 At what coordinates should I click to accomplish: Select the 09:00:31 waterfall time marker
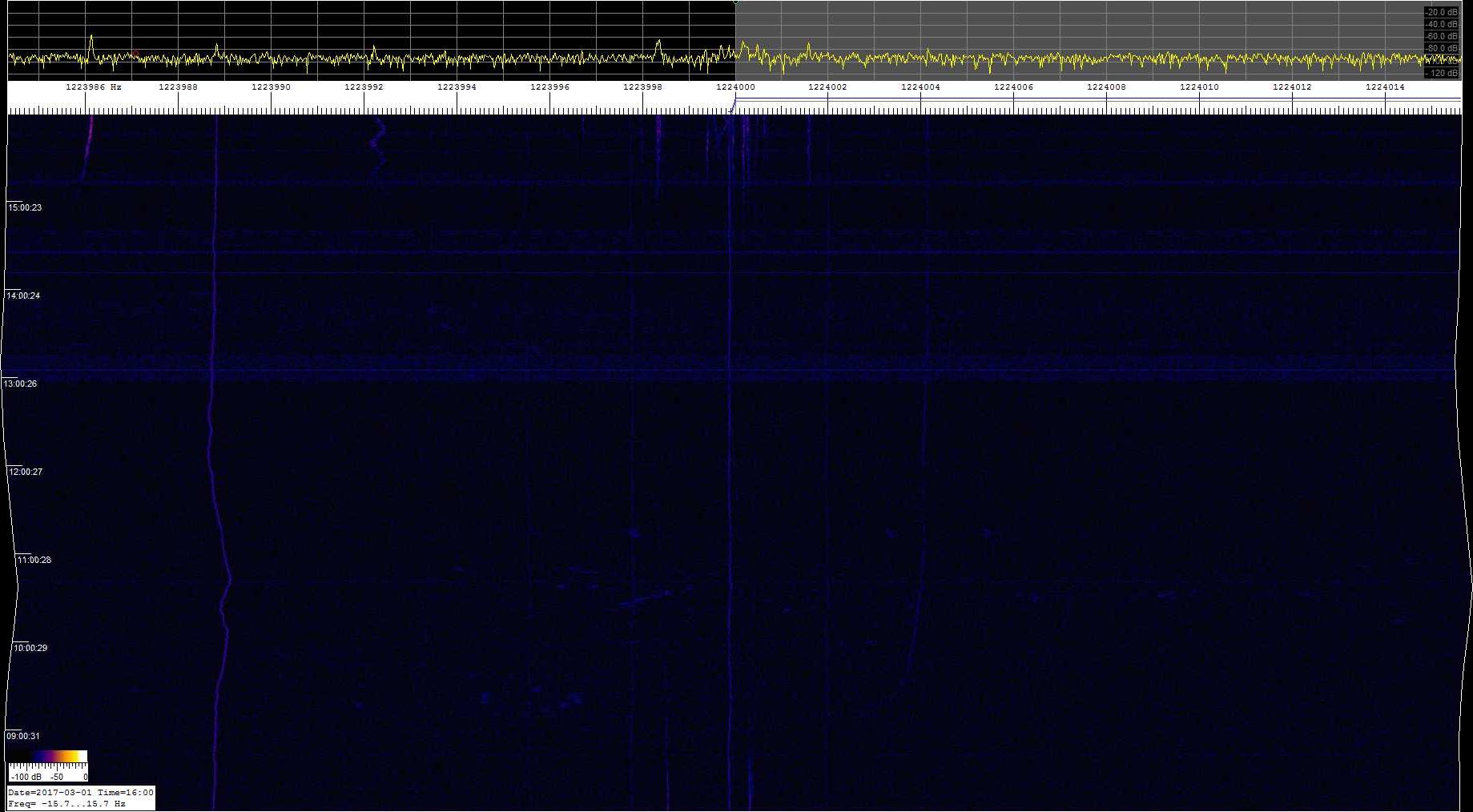click(23, 736)
